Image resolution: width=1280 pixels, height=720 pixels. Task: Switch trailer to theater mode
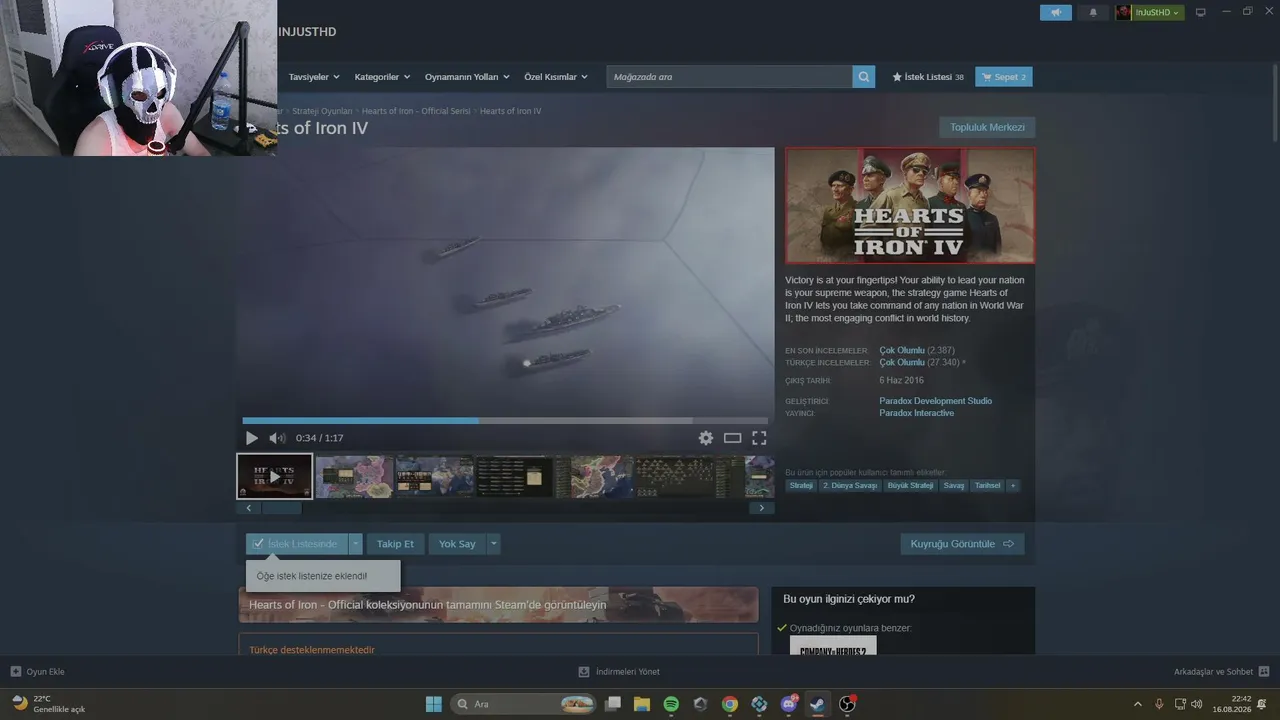pos(732,438)
